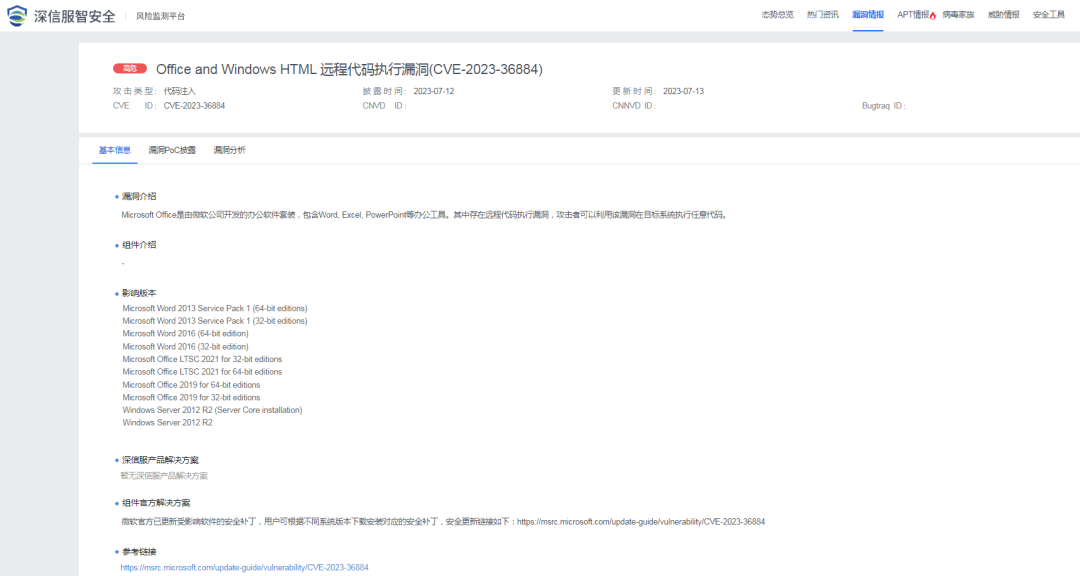Open the 态势总览 menu item

(x=777, y=14)
